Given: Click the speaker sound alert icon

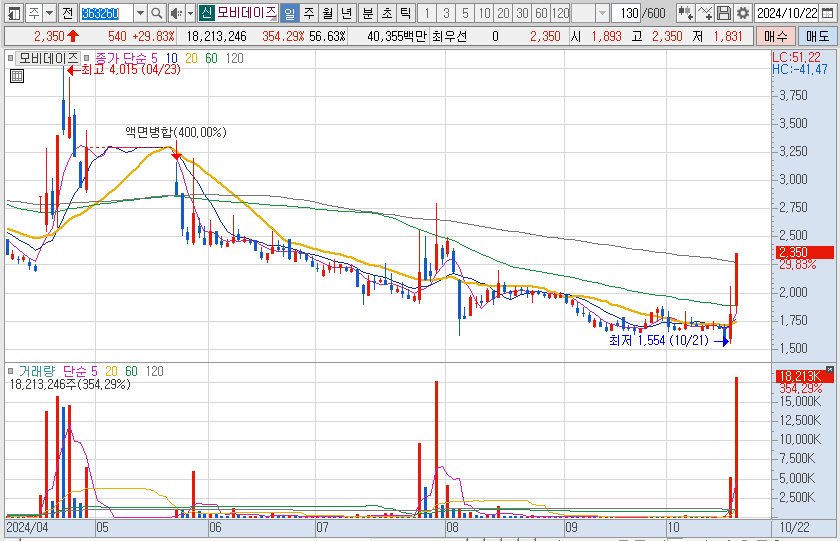Looking at the screenshot, I should 175,13.
